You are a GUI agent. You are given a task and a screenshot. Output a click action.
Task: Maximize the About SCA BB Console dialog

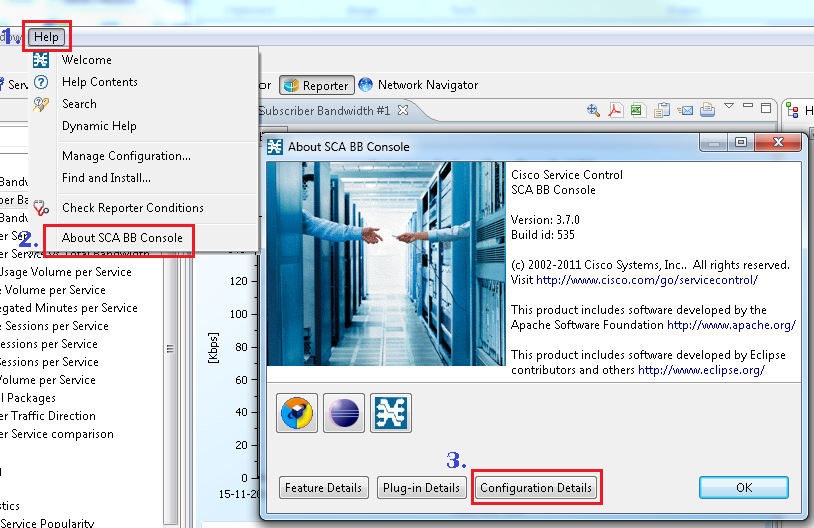(x=741, y=142)
